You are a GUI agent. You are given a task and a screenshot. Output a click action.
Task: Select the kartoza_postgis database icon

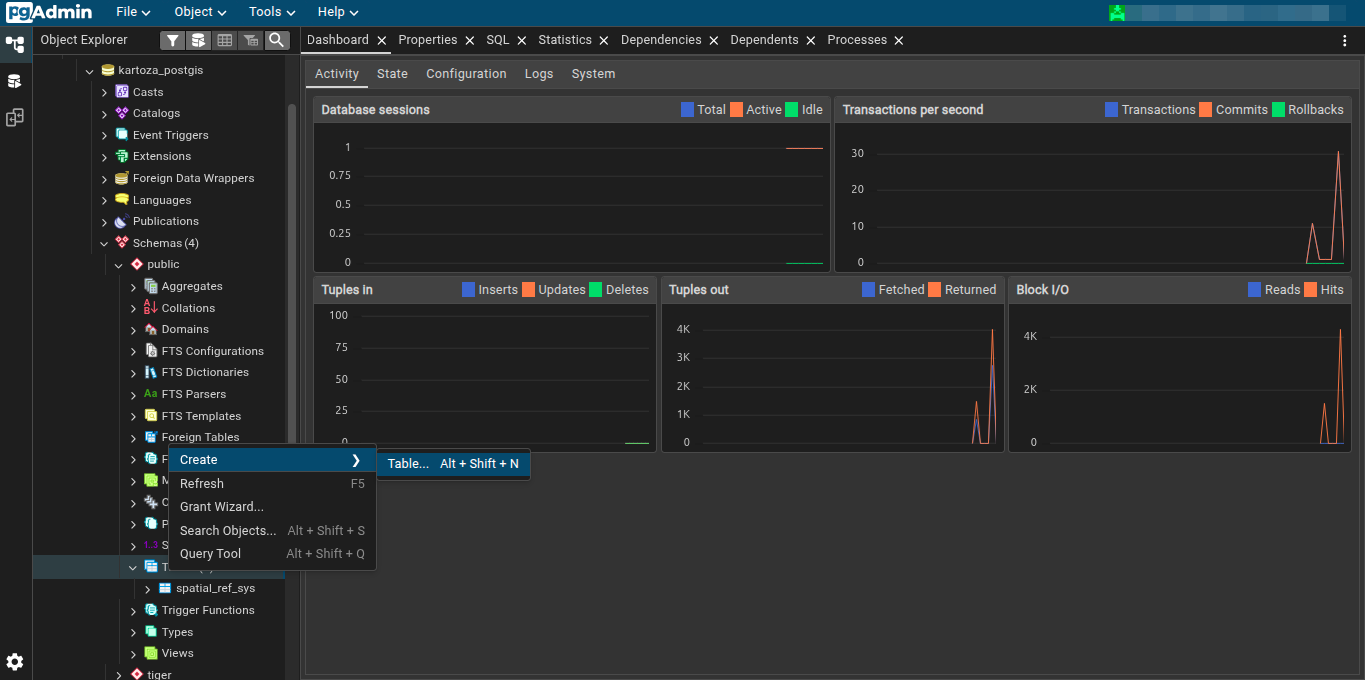108,71
